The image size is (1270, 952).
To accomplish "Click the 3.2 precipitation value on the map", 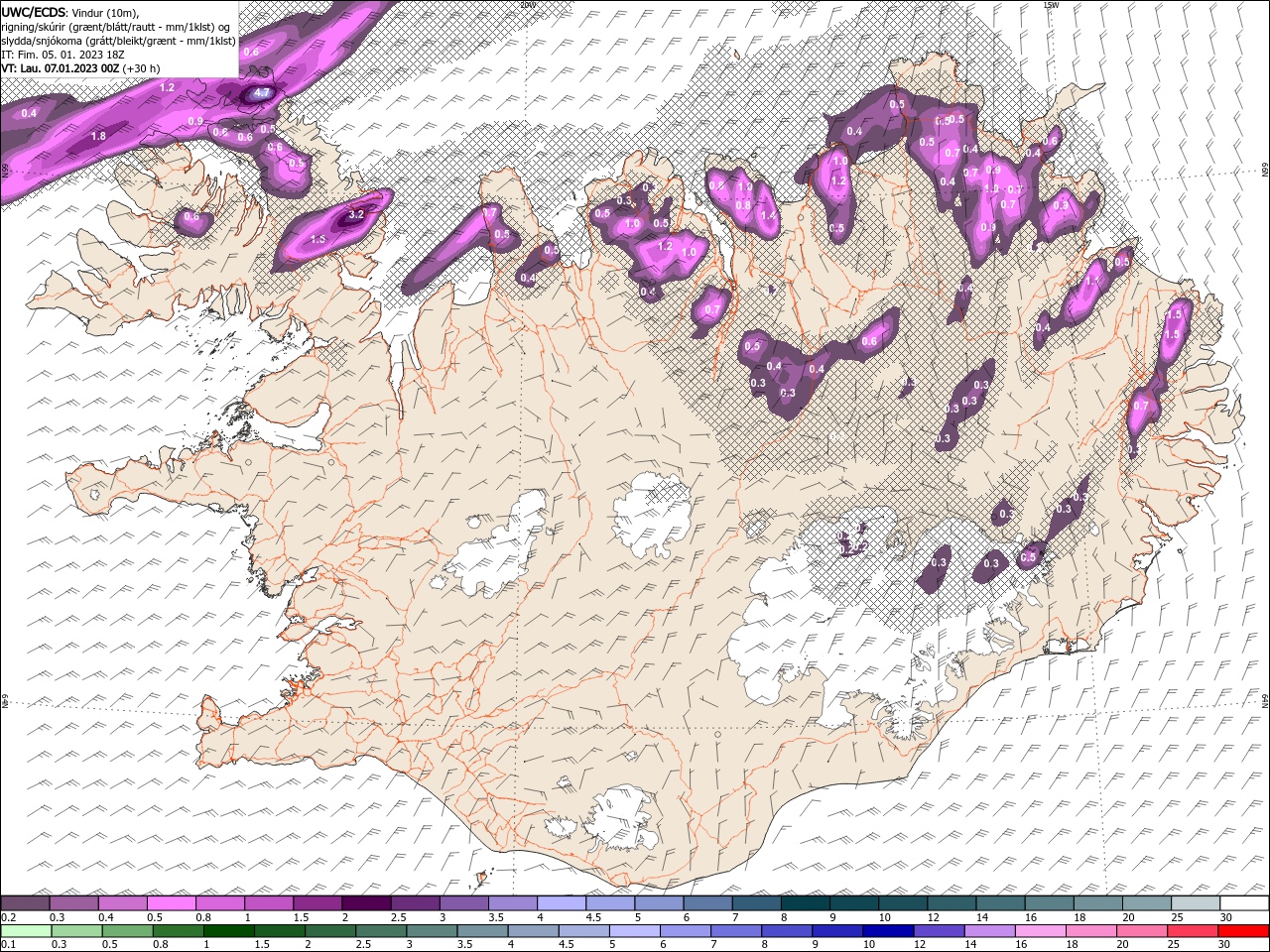I will pos(357,214).
